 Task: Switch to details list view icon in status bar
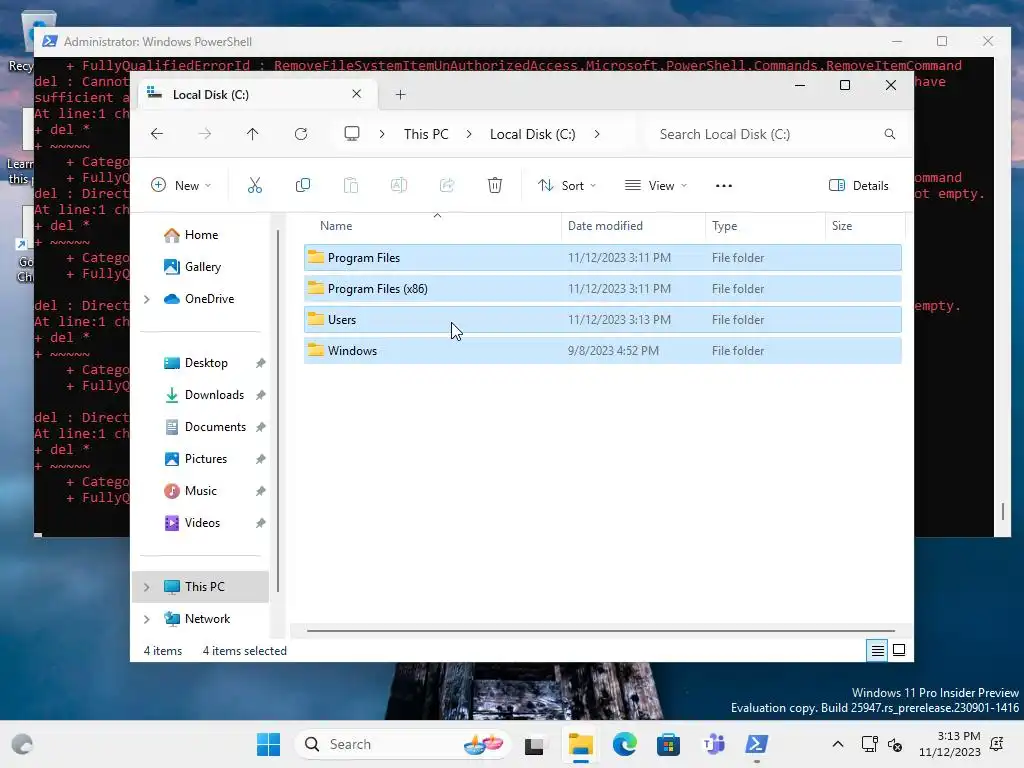click(878, 650)
